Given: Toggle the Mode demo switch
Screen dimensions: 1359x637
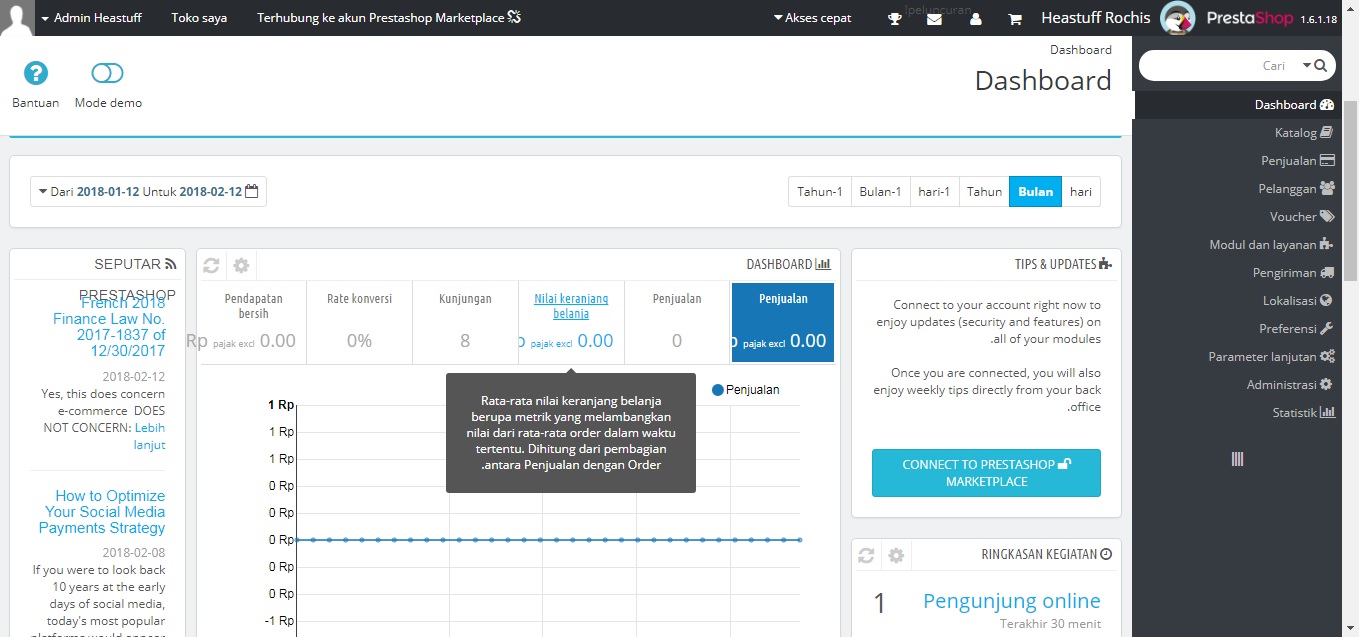Looking at the screenshot, I should point(107,73).
